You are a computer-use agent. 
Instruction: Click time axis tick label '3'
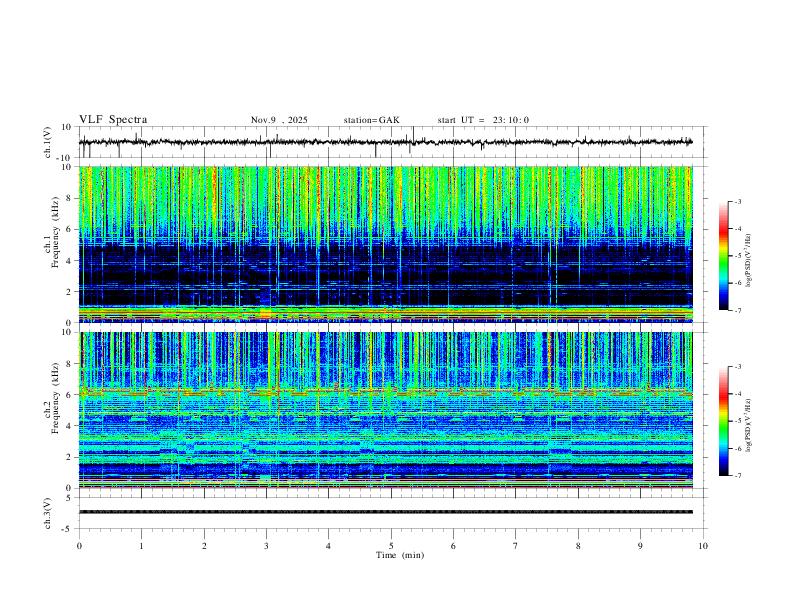point(266,546)
